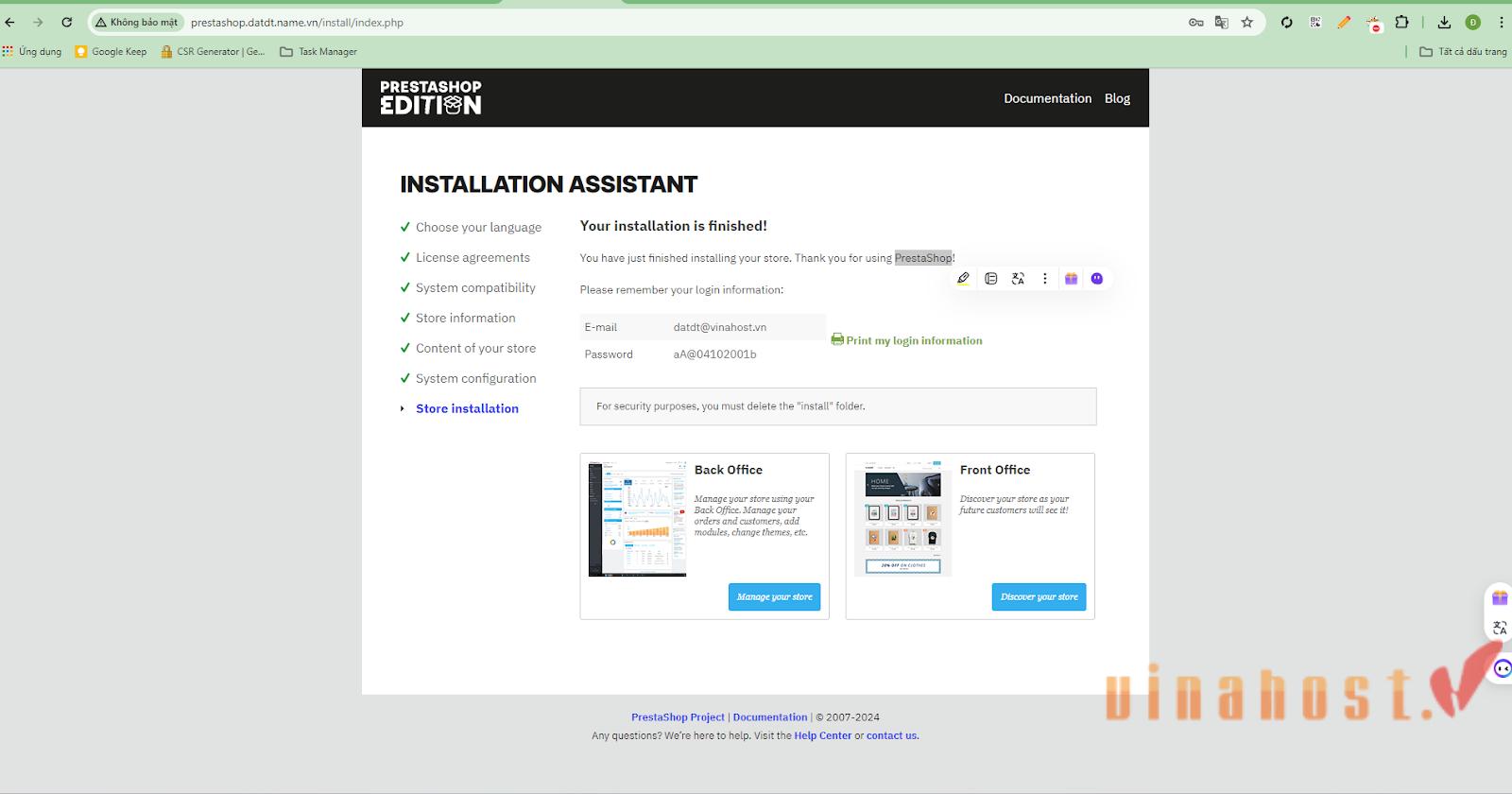Click the green profile avatar 'D'
The image size is (1512, 794).
pyautogui.click(x=1472, y=22)
